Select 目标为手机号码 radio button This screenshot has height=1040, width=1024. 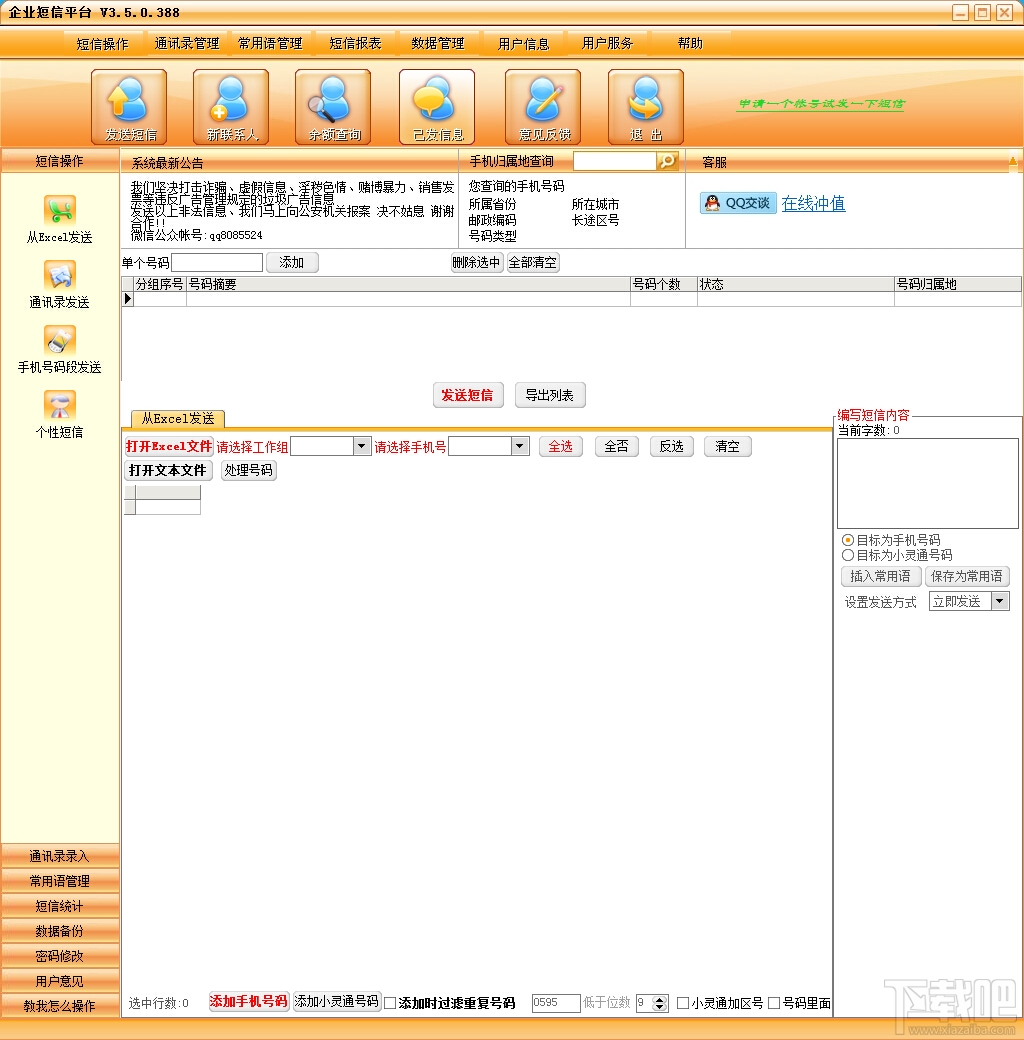coord(848,540)
